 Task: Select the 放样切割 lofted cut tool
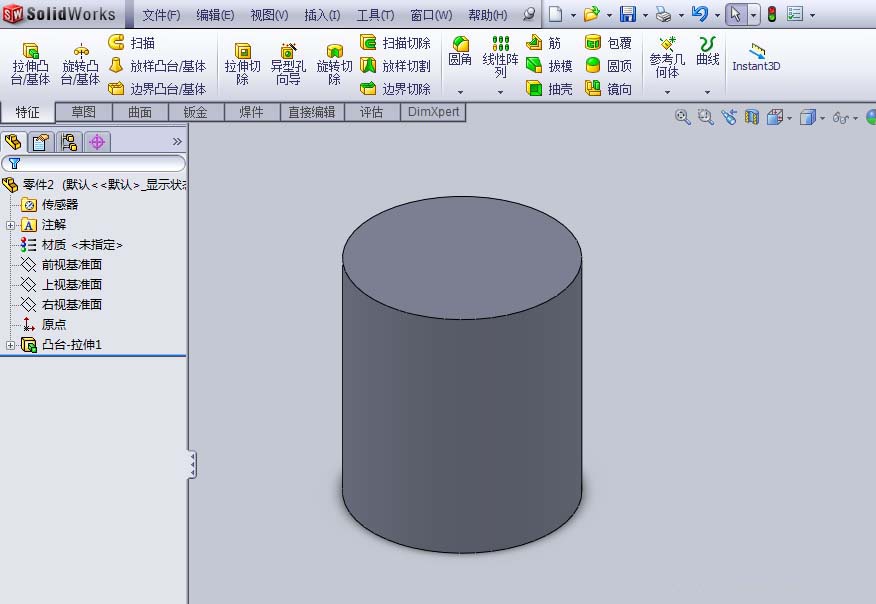tap(396, 65)
